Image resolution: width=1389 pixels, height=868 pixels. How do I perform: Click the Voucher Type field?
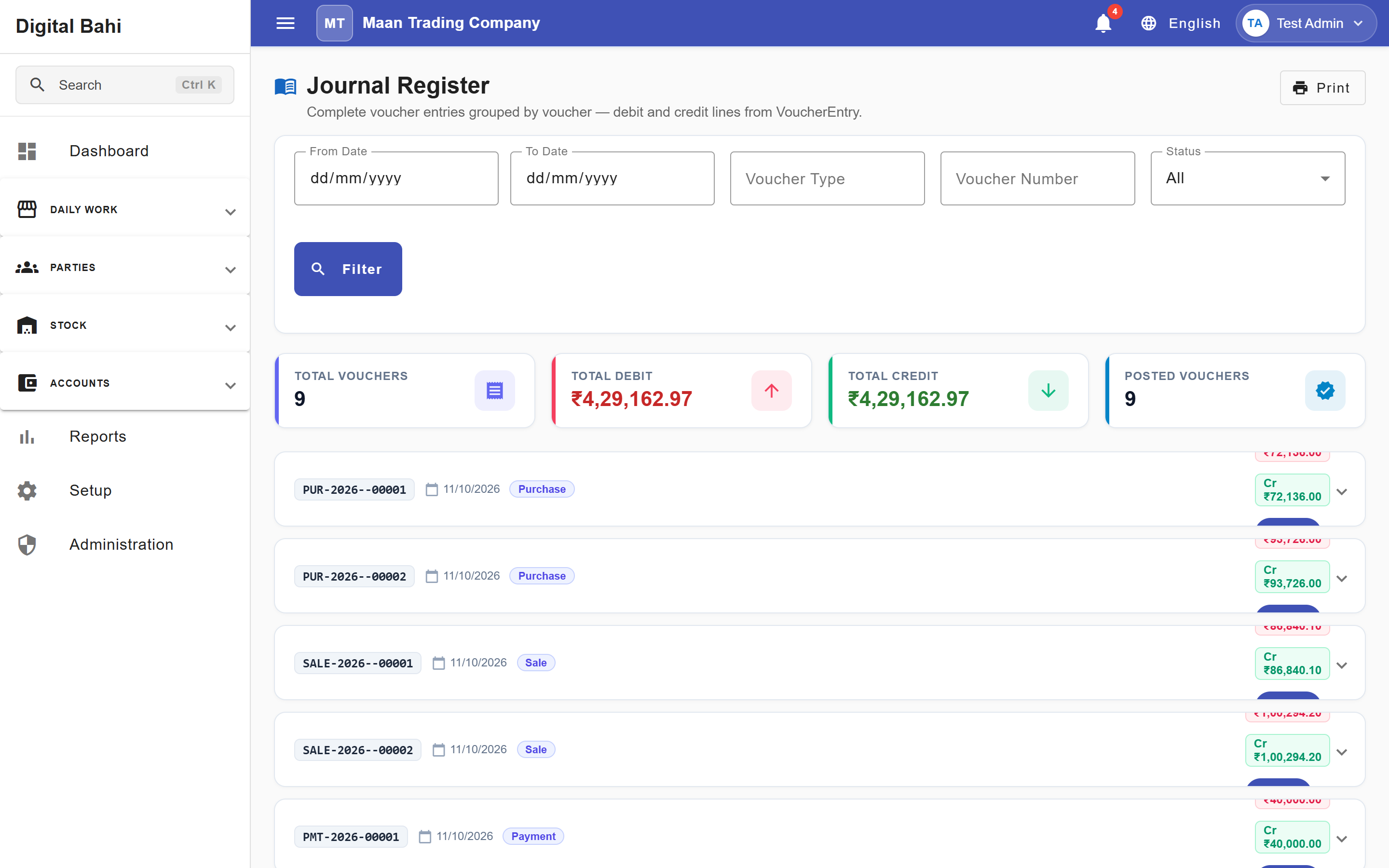(827, 178)
